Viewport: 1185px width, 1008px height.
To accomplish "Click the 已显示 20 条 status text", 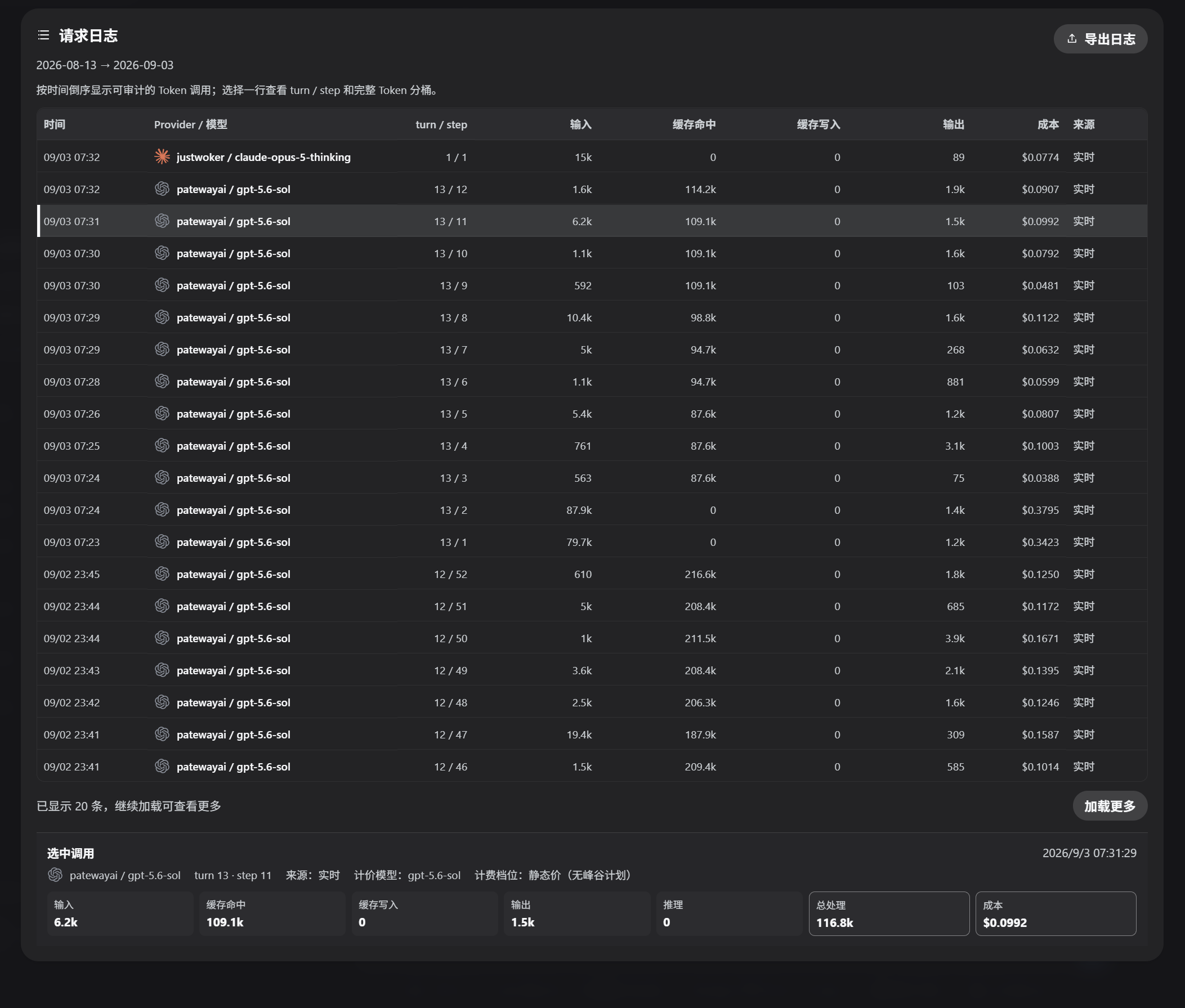I will 128,806.
